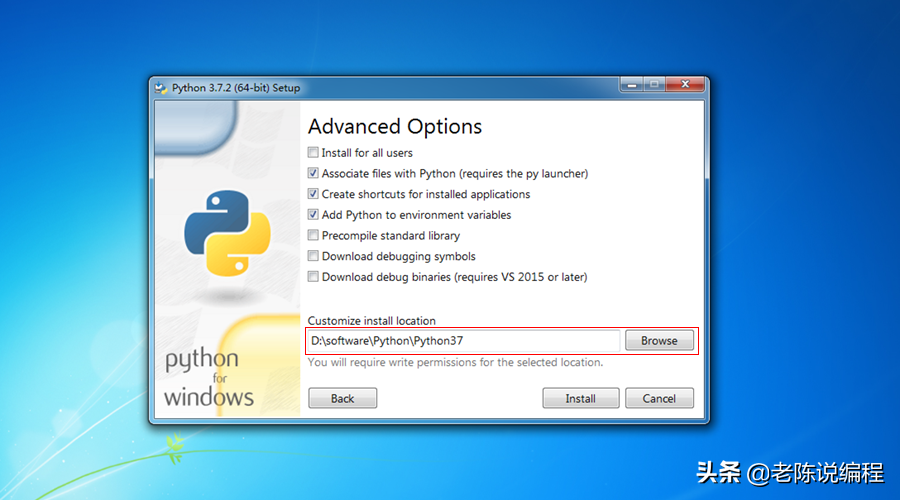The image size is (900, 500).
Task: Toggle Create shortcuts for installed applications
Action: (x=313, y=194)
